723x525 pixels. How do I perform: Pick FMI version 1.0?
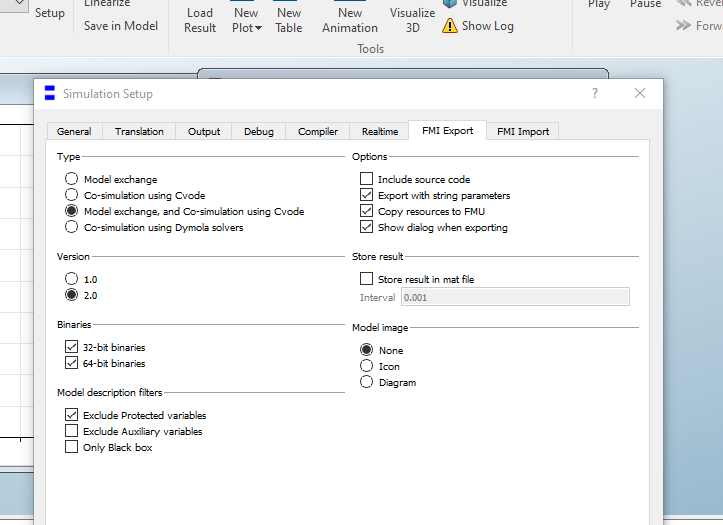pyautogui.click(x=71, y=279)
